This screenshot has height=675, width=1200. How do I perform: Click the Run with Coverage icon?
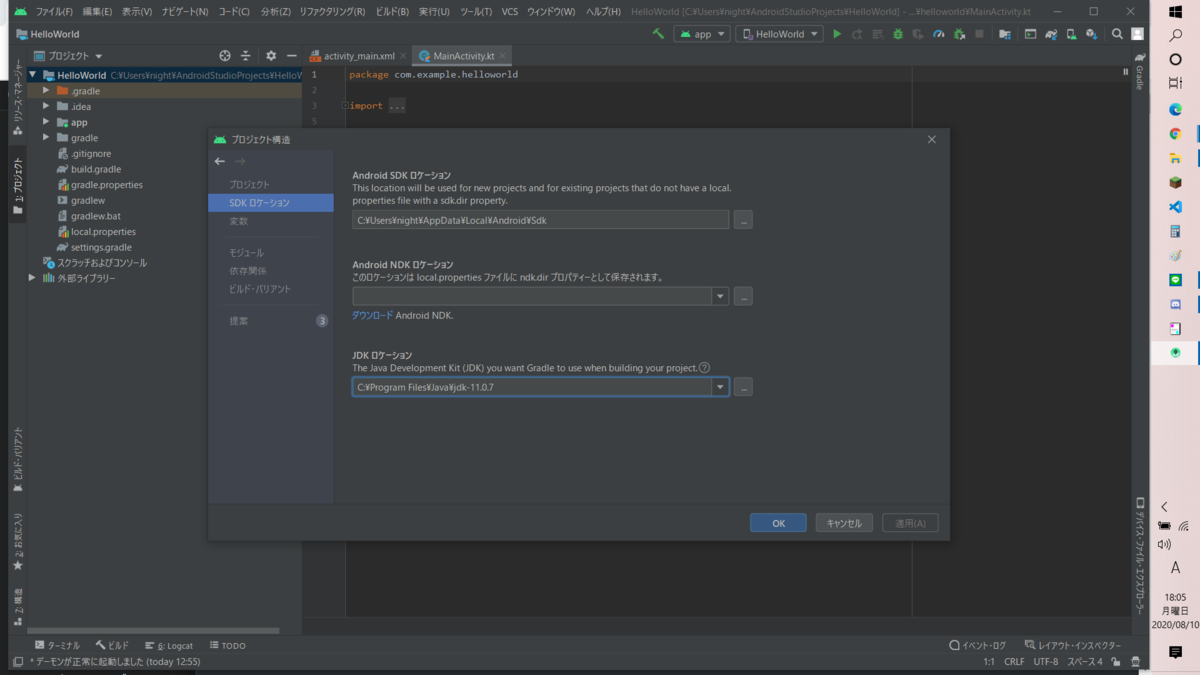[x=917, y=34]
